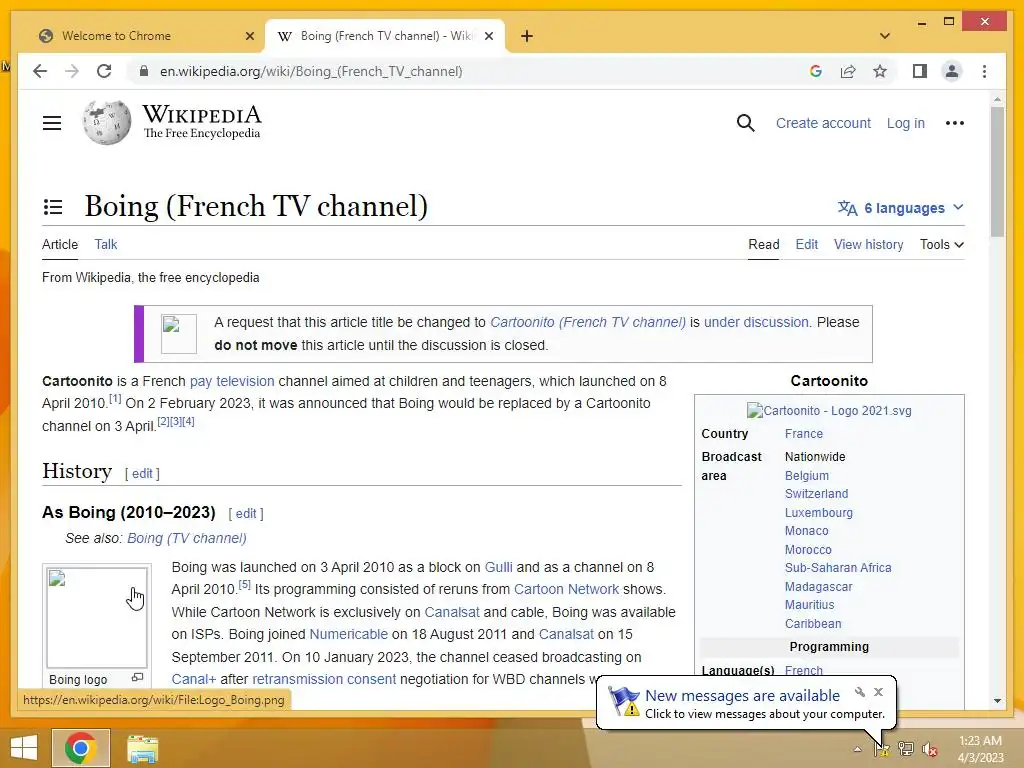
Task: Close the Boing Wikipedia tab
Action: point(488,36)
